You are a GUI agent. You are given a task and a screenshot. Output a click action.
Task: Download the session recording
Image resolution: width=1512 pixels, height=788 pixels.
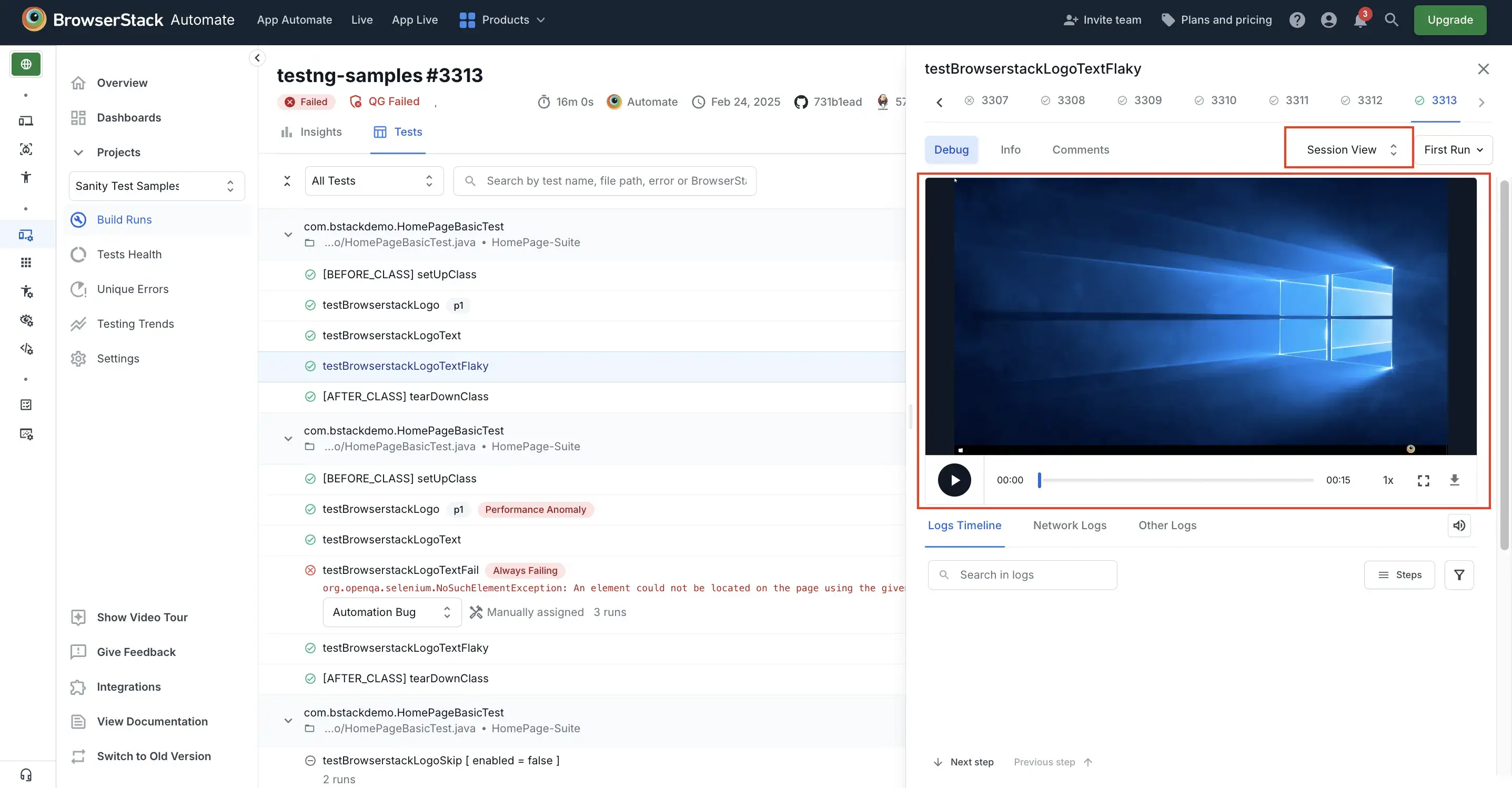1456,480
